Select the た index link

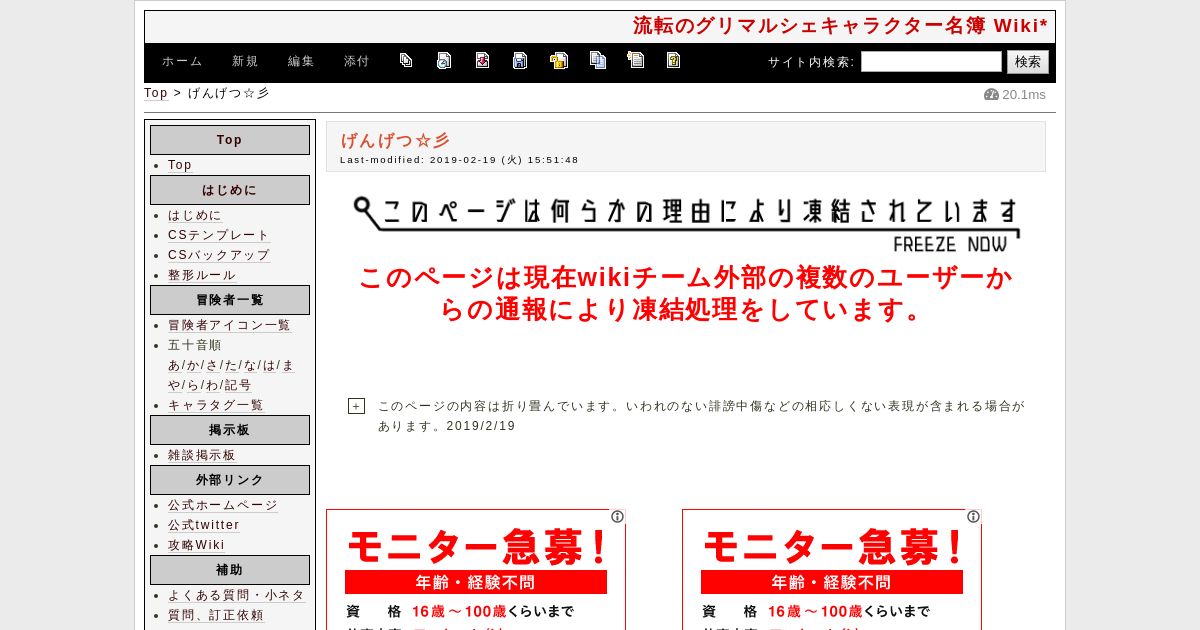(x=231, y=365)
